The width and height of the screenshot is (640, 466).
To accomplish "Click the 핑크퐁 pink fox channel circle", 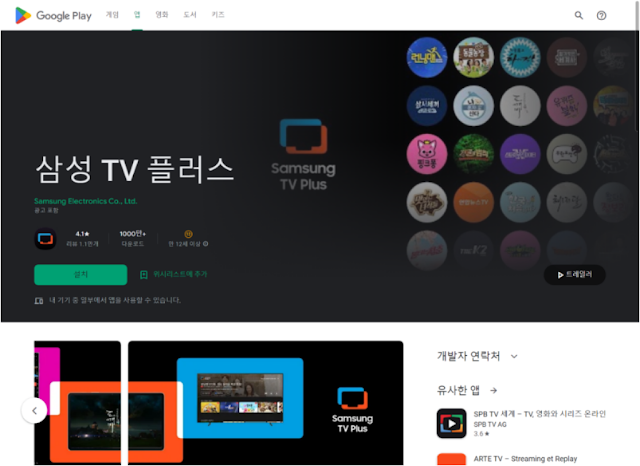I will tap(427, 154).
